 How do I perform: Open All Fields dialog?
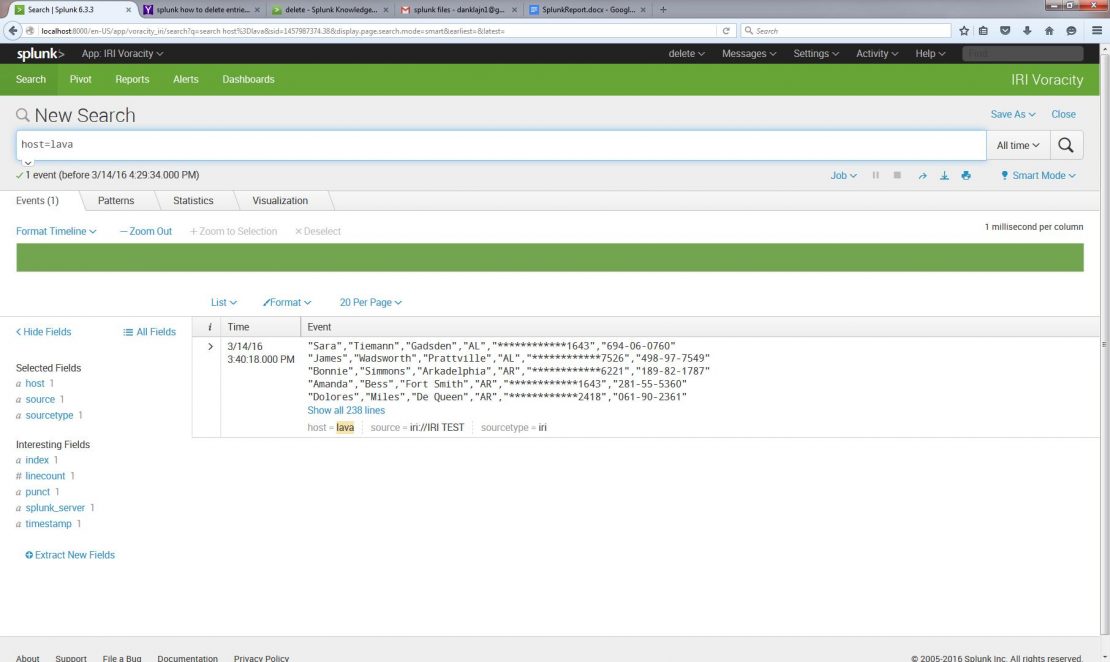tap(149, 332)
